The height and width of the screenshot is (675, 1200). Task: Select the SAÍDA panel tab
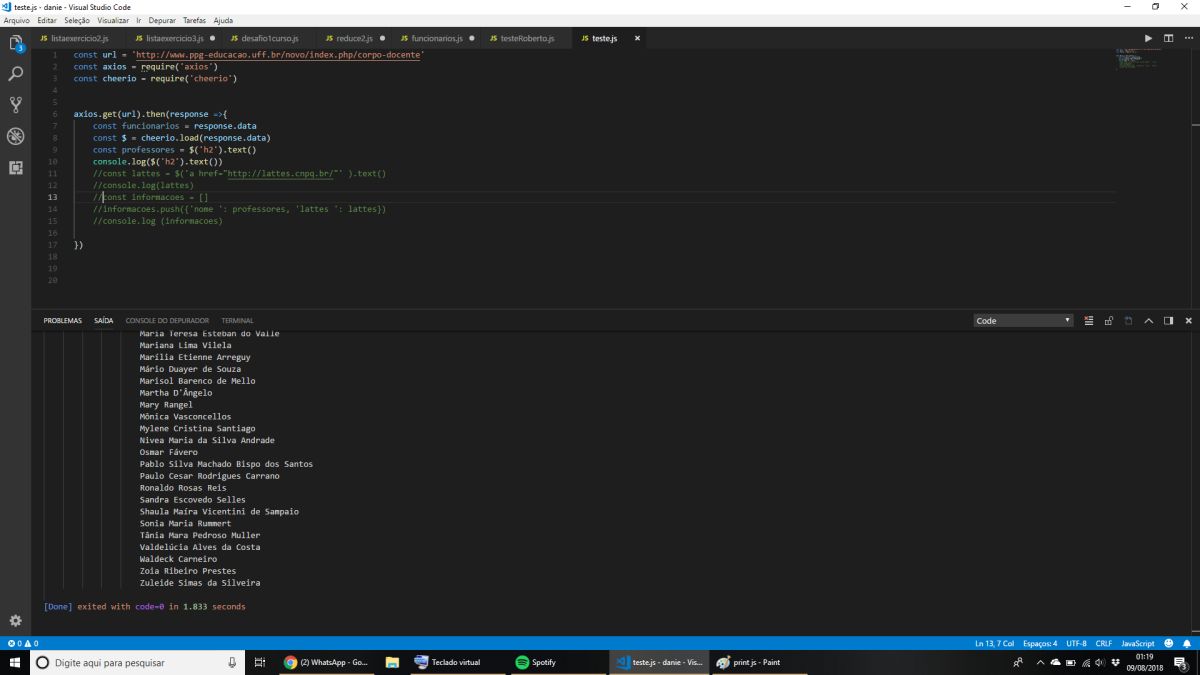[x=104, y=321]
